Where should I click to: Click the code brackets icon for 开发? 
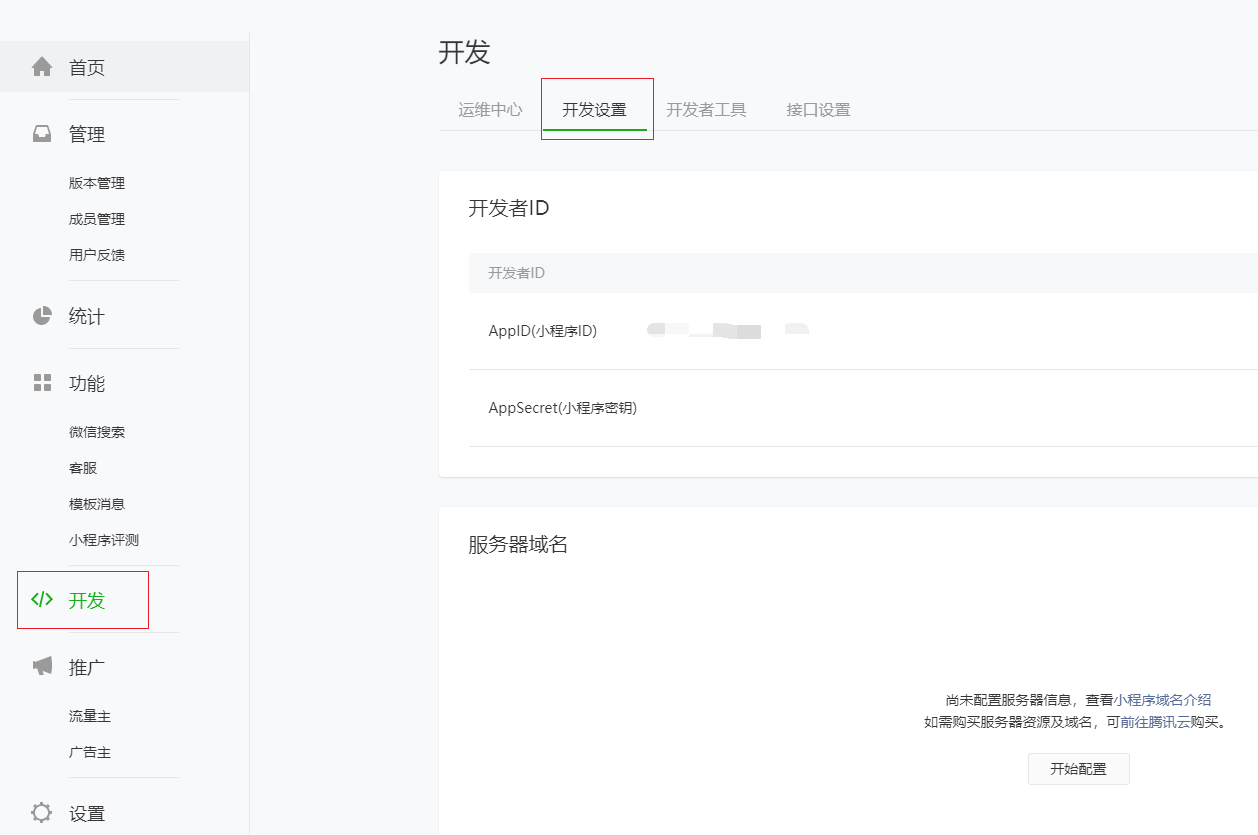tap(42, 600)
